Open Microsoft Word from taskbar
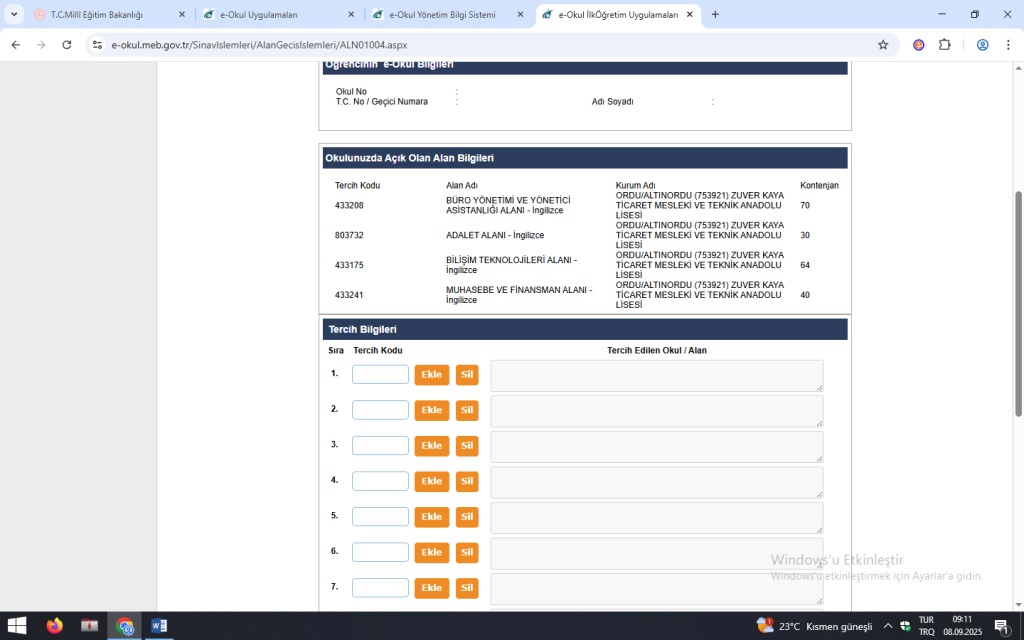The height and width of the screenshot is (640, 1024). (x=159, y=626)
